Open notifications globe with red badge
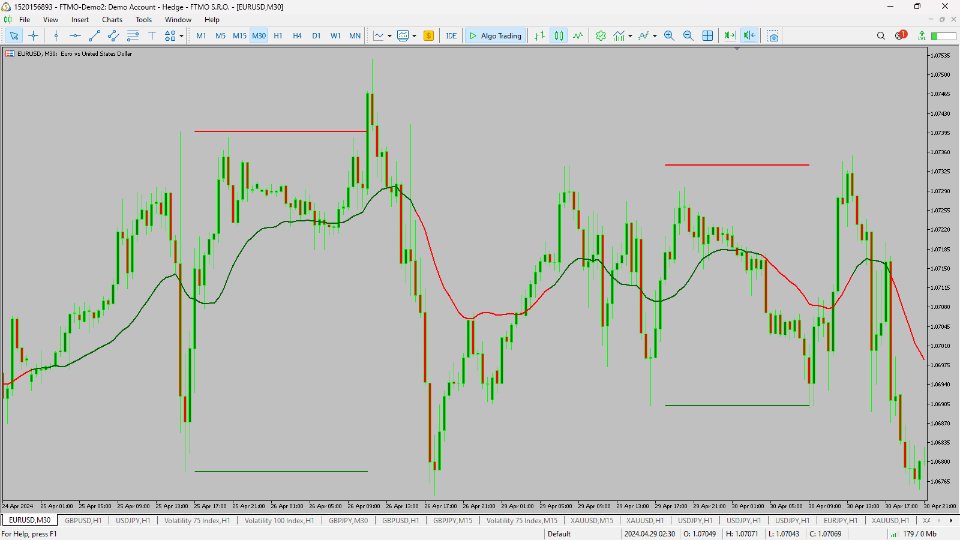This screenshot has width=960, height=540. [x=901, y=36]
